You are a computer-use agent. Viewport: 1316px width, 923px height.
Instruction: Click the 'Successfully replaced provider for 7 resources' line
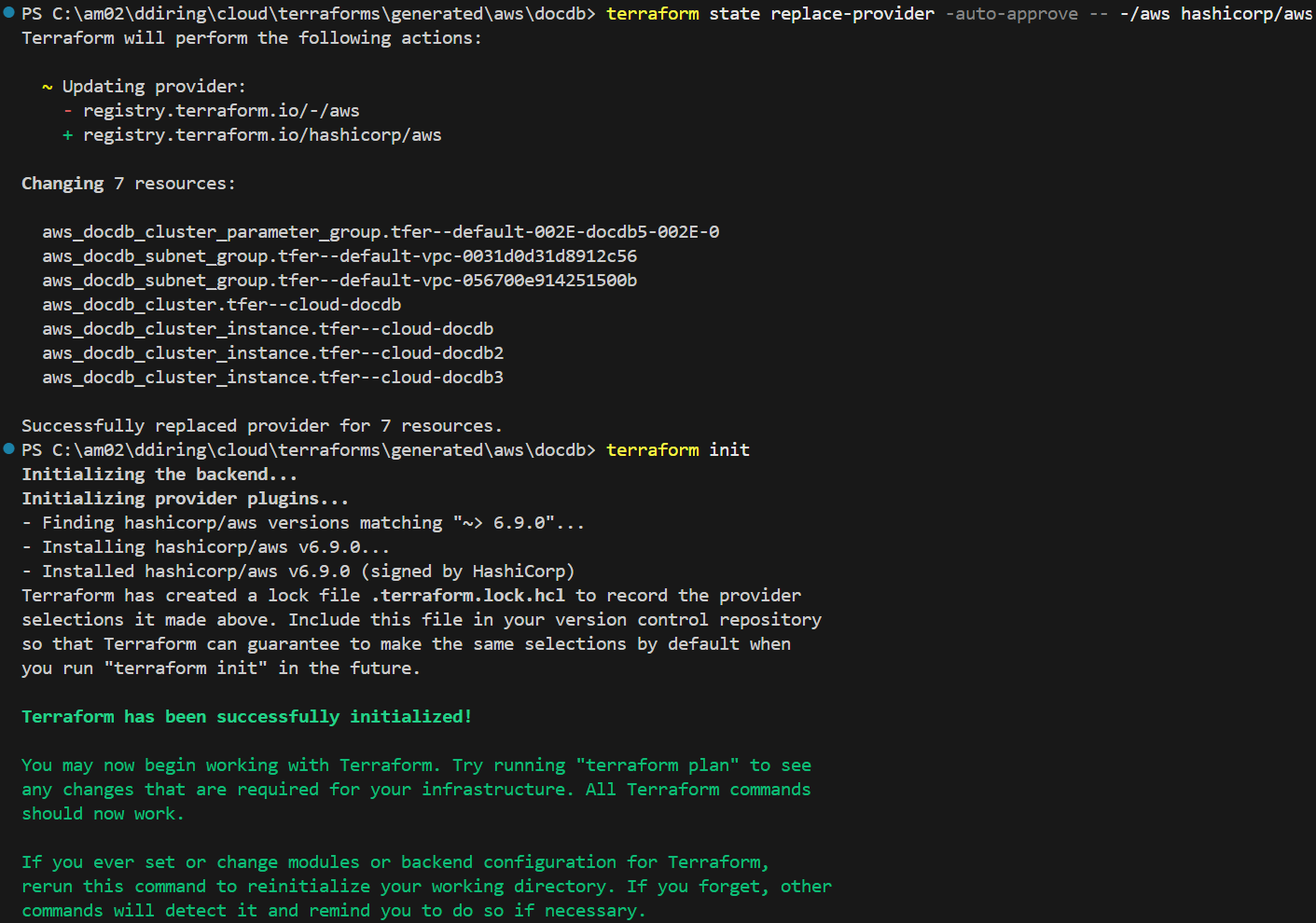[262, 426]
